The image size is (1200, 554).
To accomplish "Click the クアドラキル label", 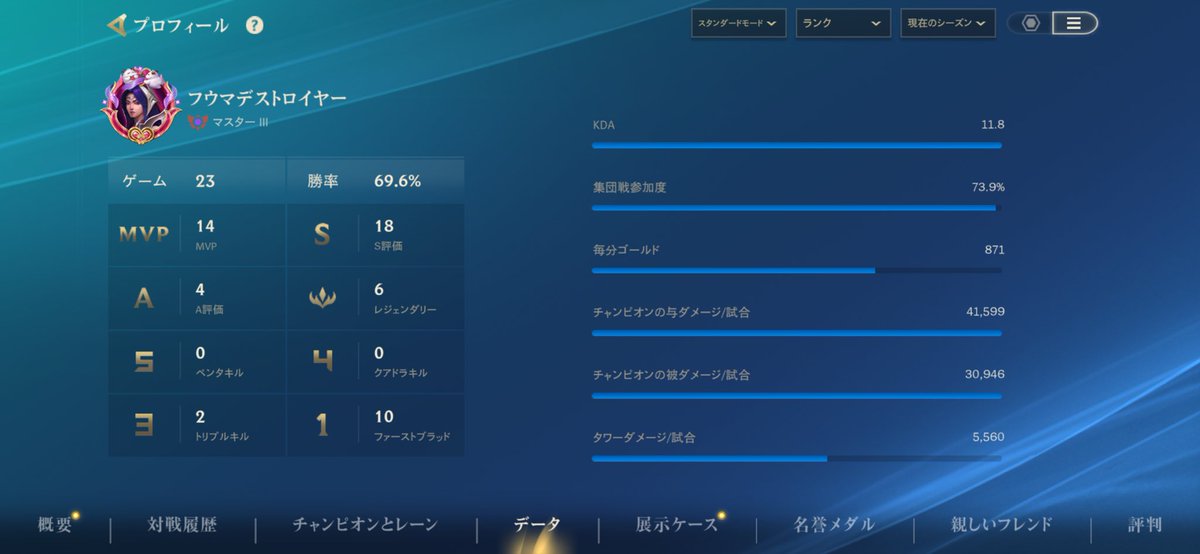I will click(x=401, y=373).
